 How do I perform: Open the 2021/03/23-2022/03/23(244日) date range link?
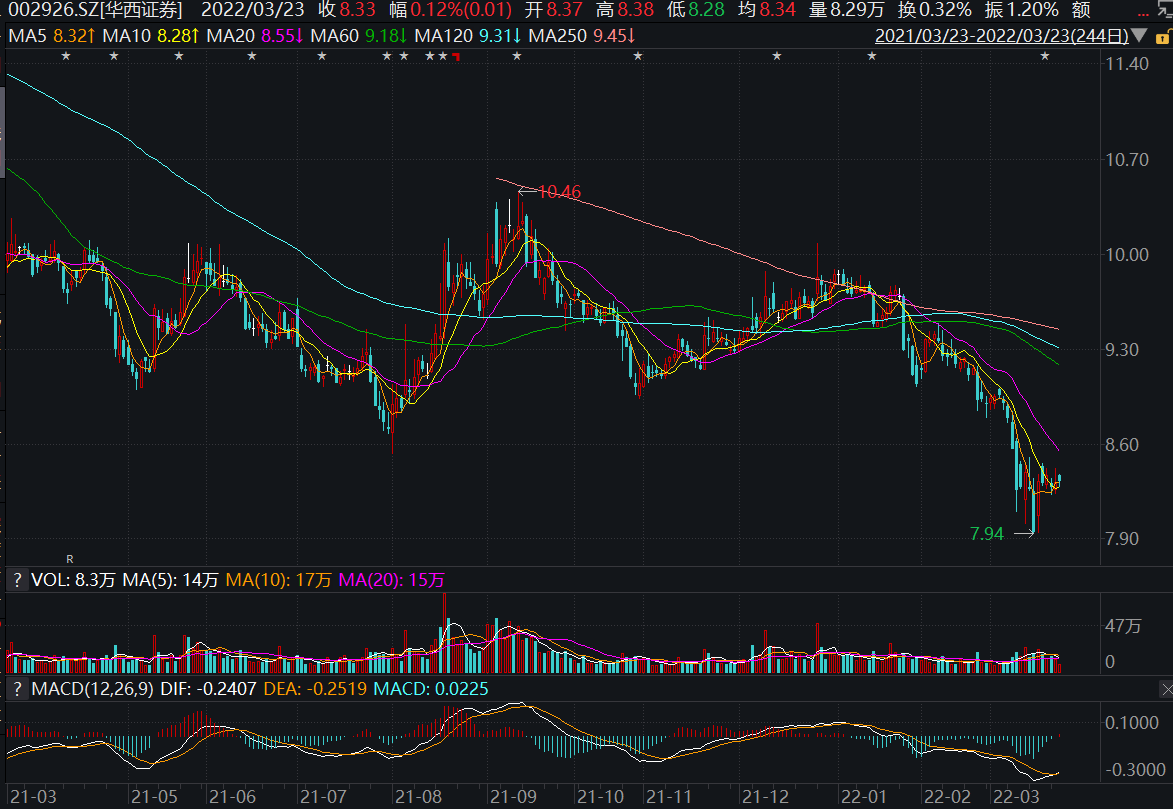[x=1002, y=35]
